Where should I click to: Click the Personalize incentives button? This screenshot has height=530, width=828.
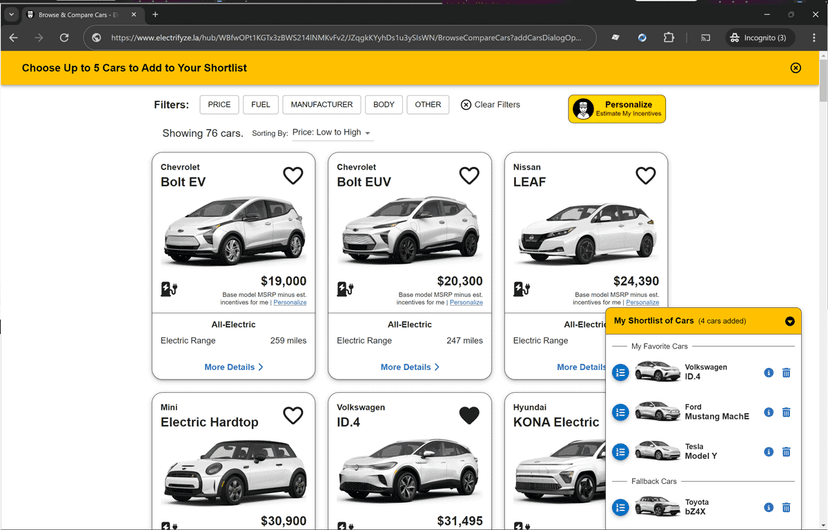click(x=617, y=109)
